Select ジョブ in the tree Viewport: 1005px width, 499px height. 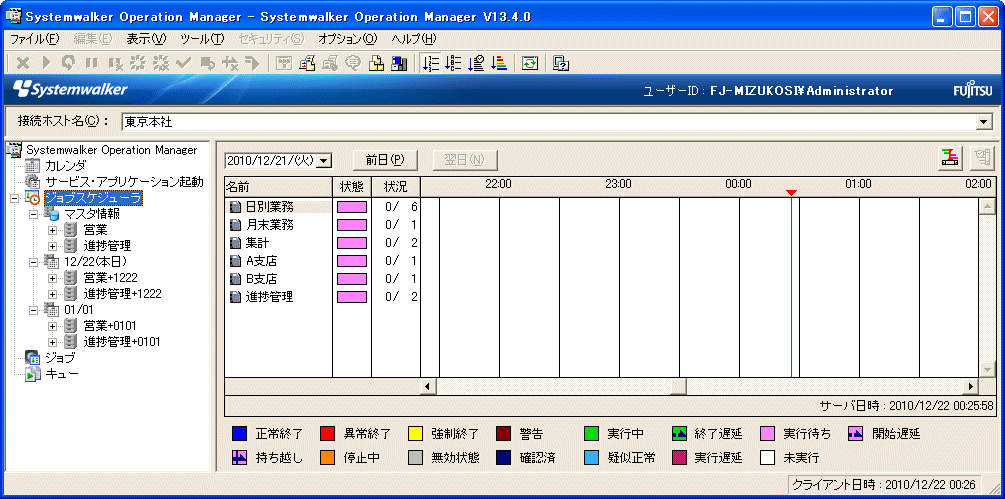60,358
